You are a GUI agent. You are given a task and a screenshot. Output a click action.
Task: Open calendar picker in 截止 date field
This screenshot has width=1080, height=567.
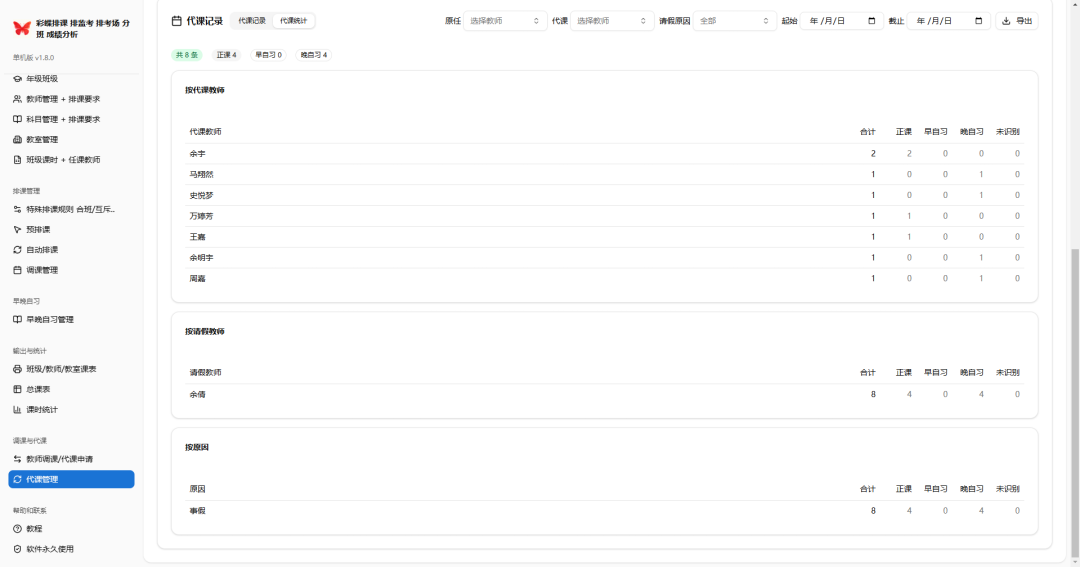978,21
